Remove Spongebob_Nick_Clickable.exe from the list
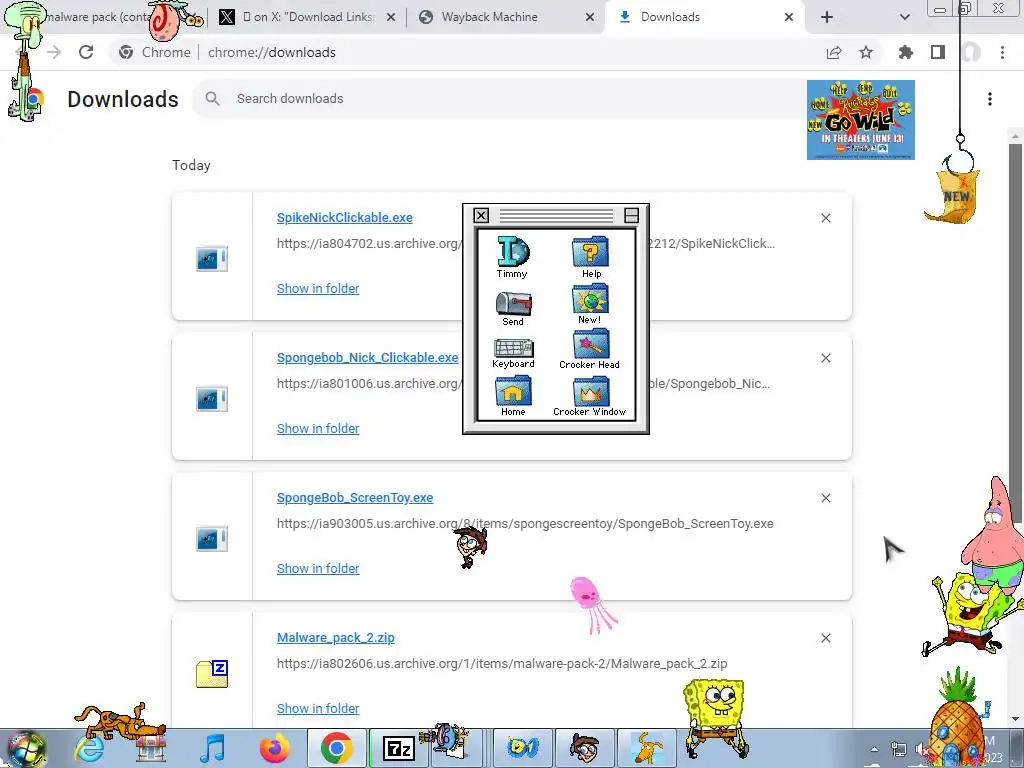The image size is (1024, 768). pos(826,358)
